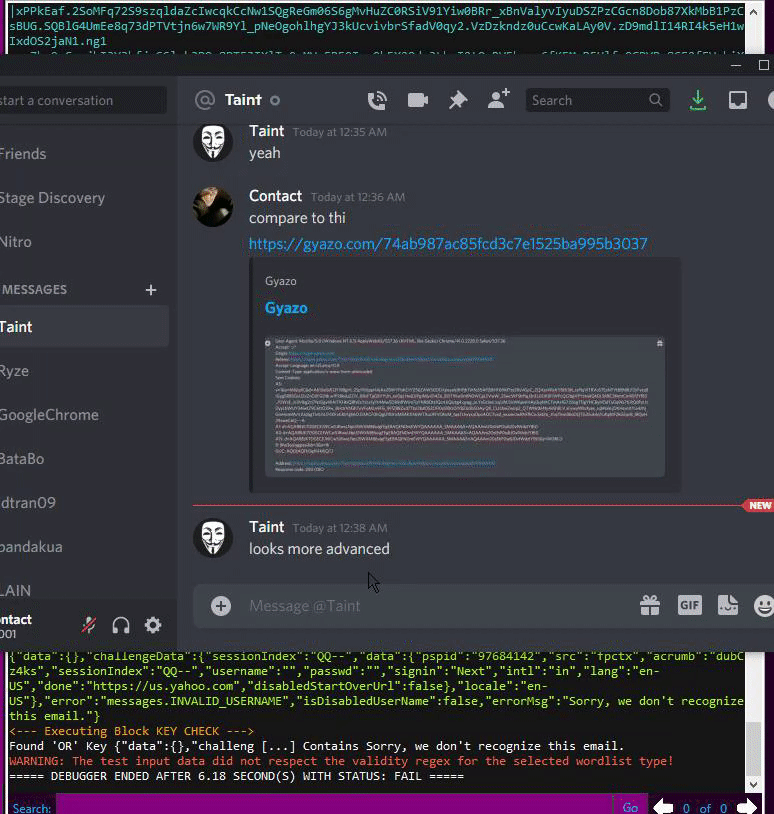This screenshot has width=774, height=814.
Task: Unmute the microphone in user panel
Action: click(x=89, y=625)
